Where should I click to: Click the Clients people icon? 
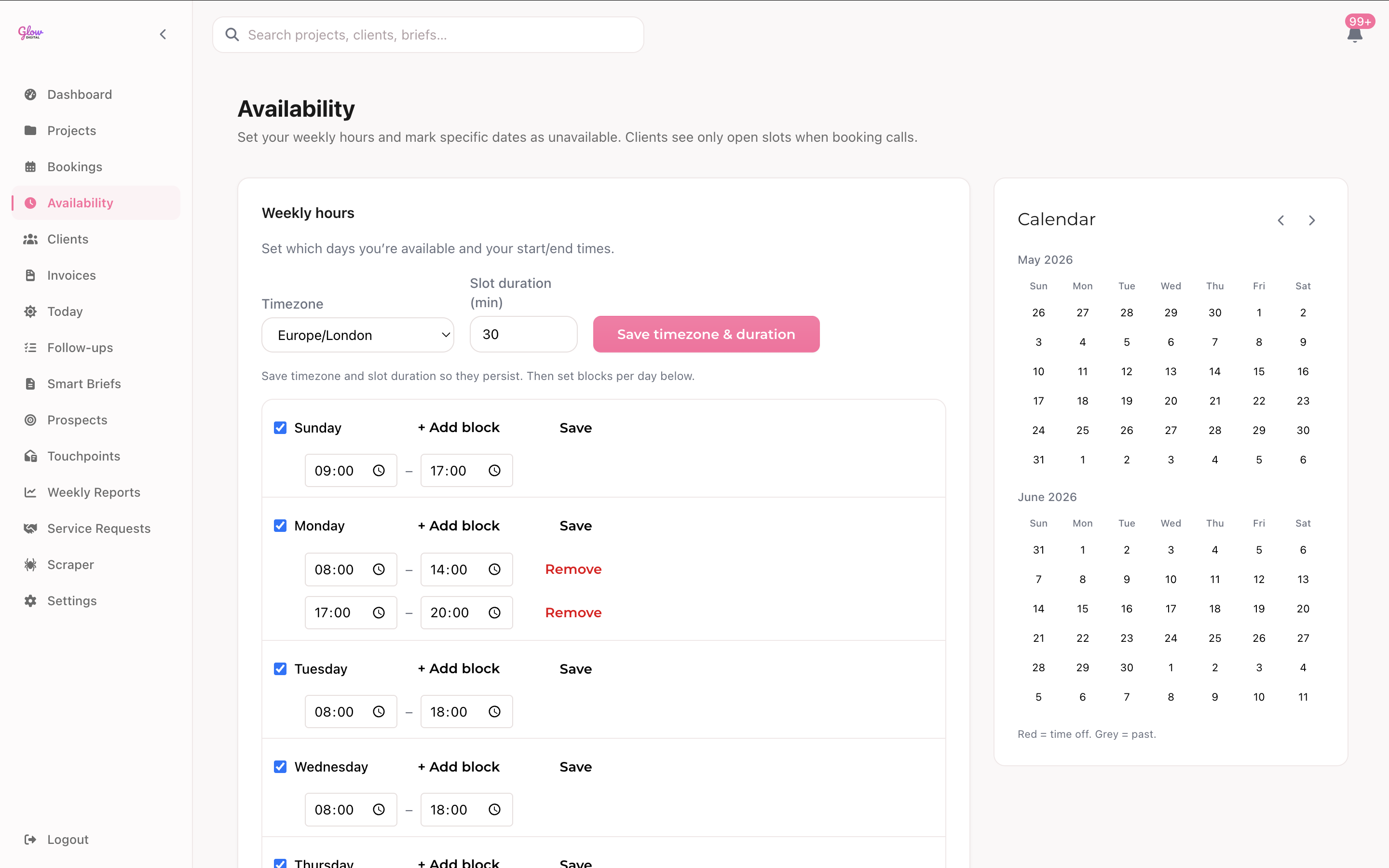point(30,239)
